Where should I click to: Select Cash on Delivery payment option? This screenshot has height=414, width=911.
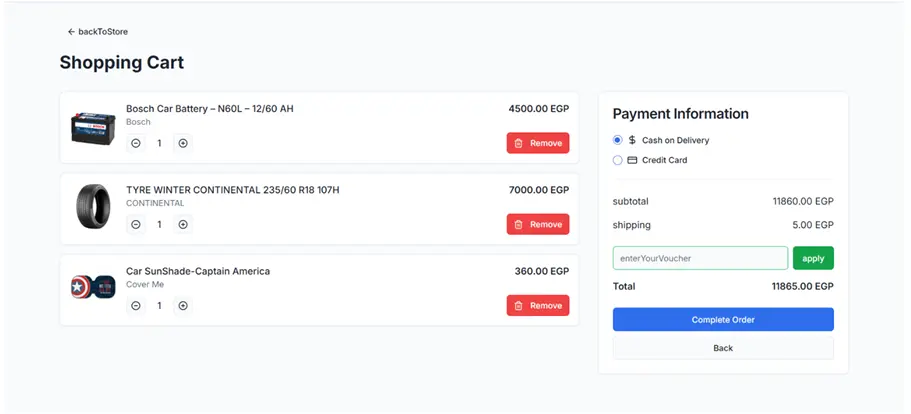(618, 141)
